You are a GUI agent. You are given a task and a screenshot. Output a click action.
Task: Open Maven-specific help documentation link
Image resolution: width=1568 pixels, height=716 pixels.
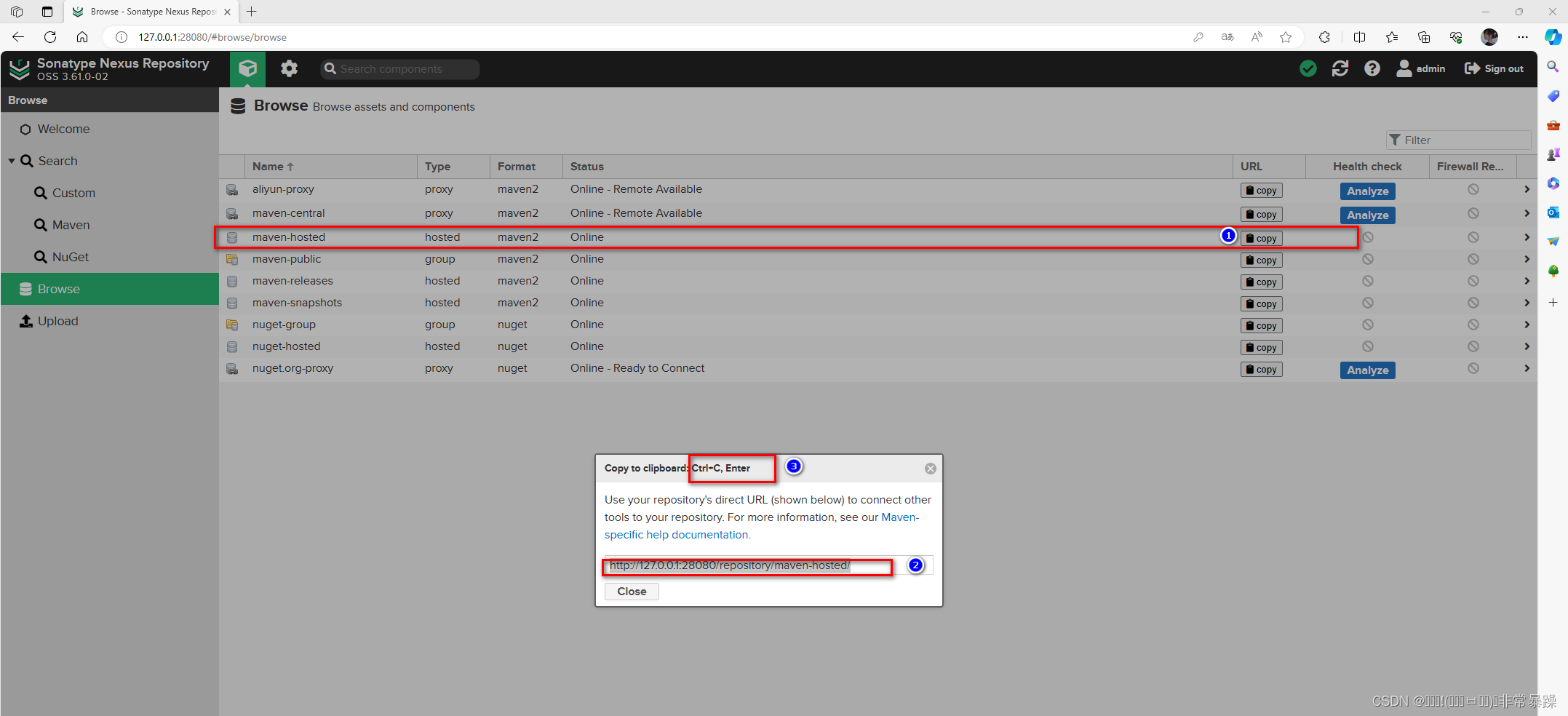point(762,526)
